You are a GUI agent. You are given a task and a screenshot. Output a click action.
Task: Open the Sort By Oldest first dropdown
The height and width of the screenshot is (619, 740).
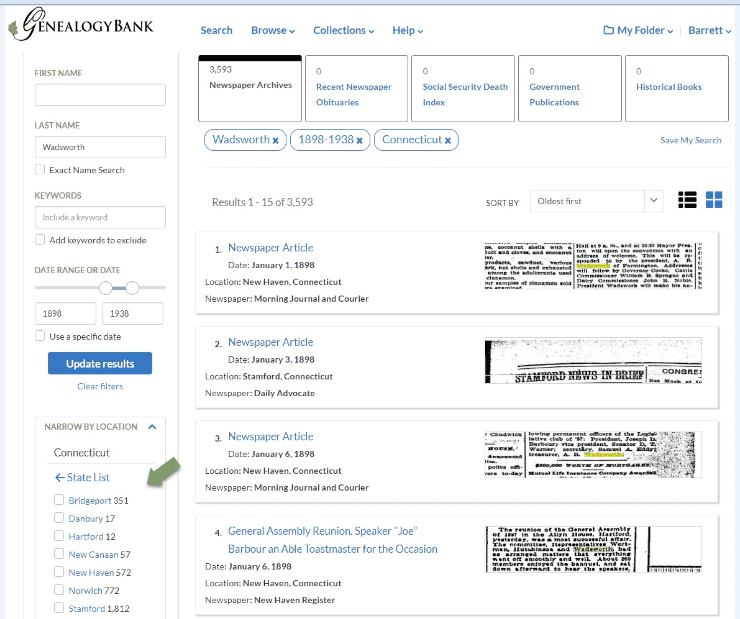coord(597,201)
